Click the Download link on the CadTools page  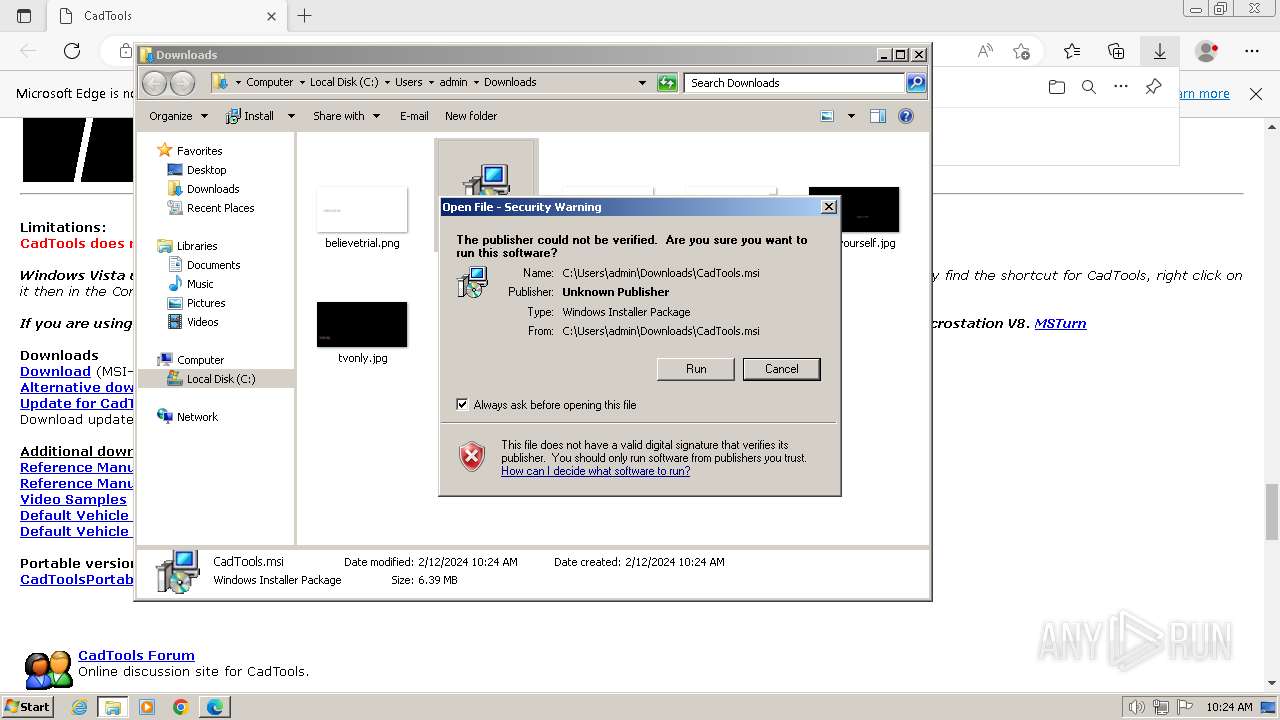click(55, 371)
